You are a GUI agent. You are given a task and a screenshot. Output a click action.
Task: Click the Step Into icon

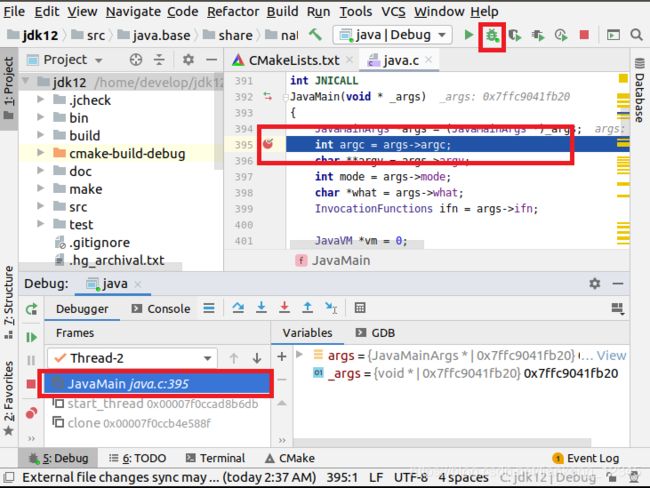261,308
